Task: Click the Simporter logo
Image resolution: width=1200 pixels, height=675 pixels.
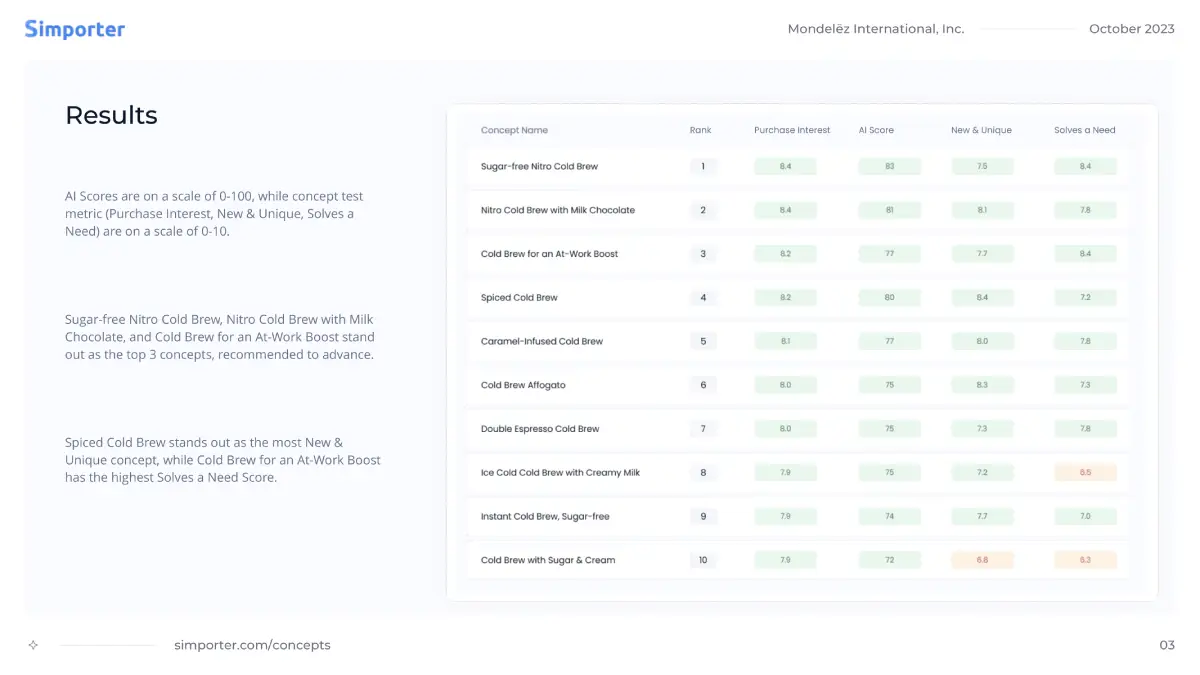Action: tap(75, 29)
